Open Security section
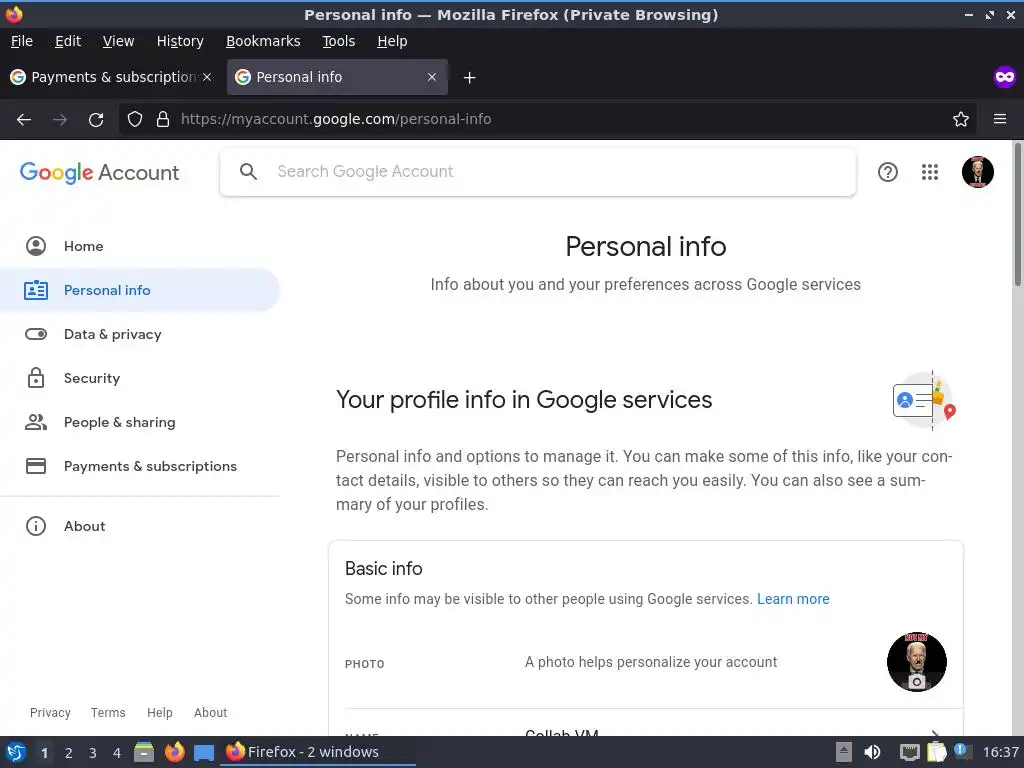 [x=140, y=378]
